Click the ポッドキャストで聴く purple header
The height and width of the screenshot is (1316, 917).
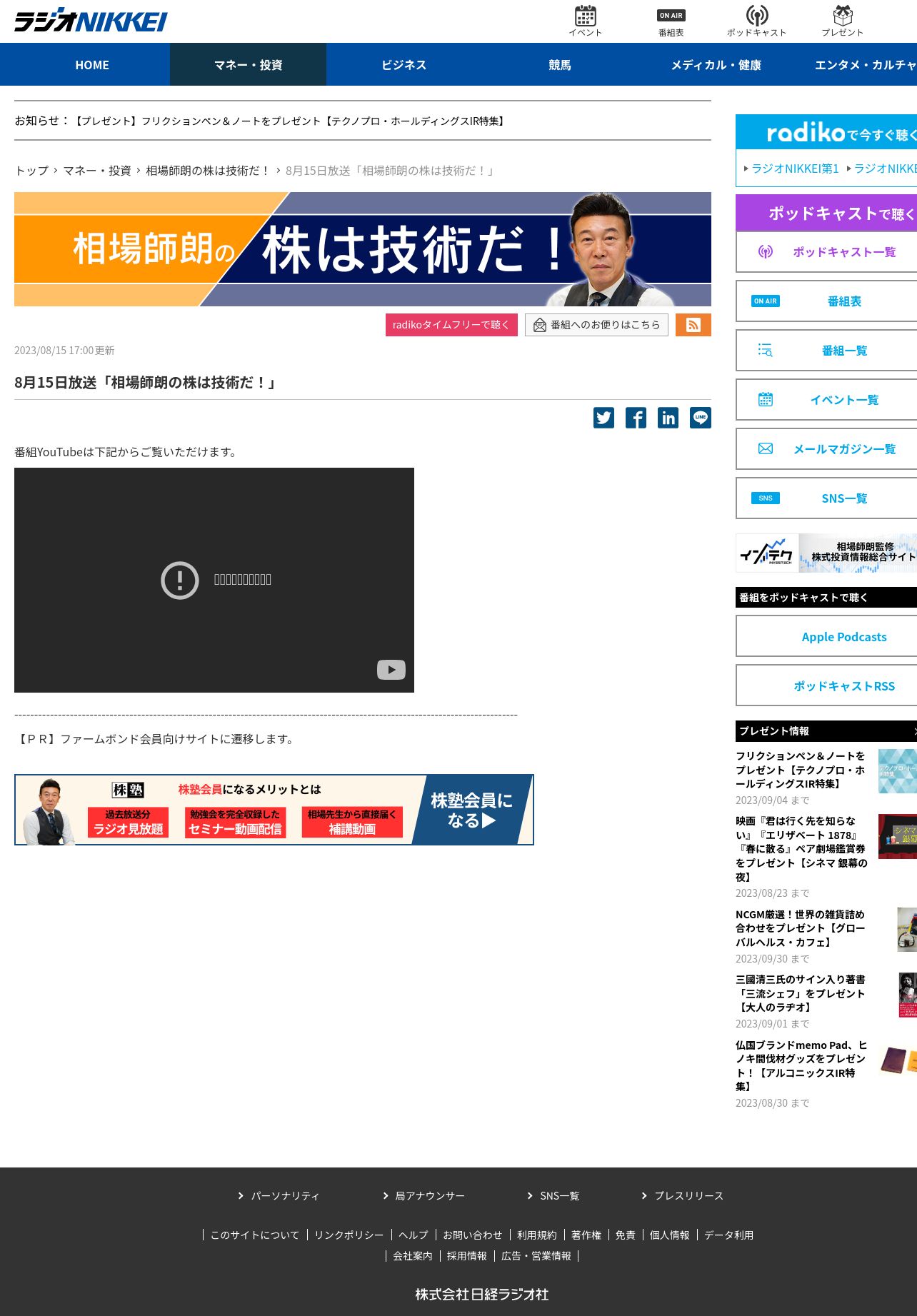[826, 213]
